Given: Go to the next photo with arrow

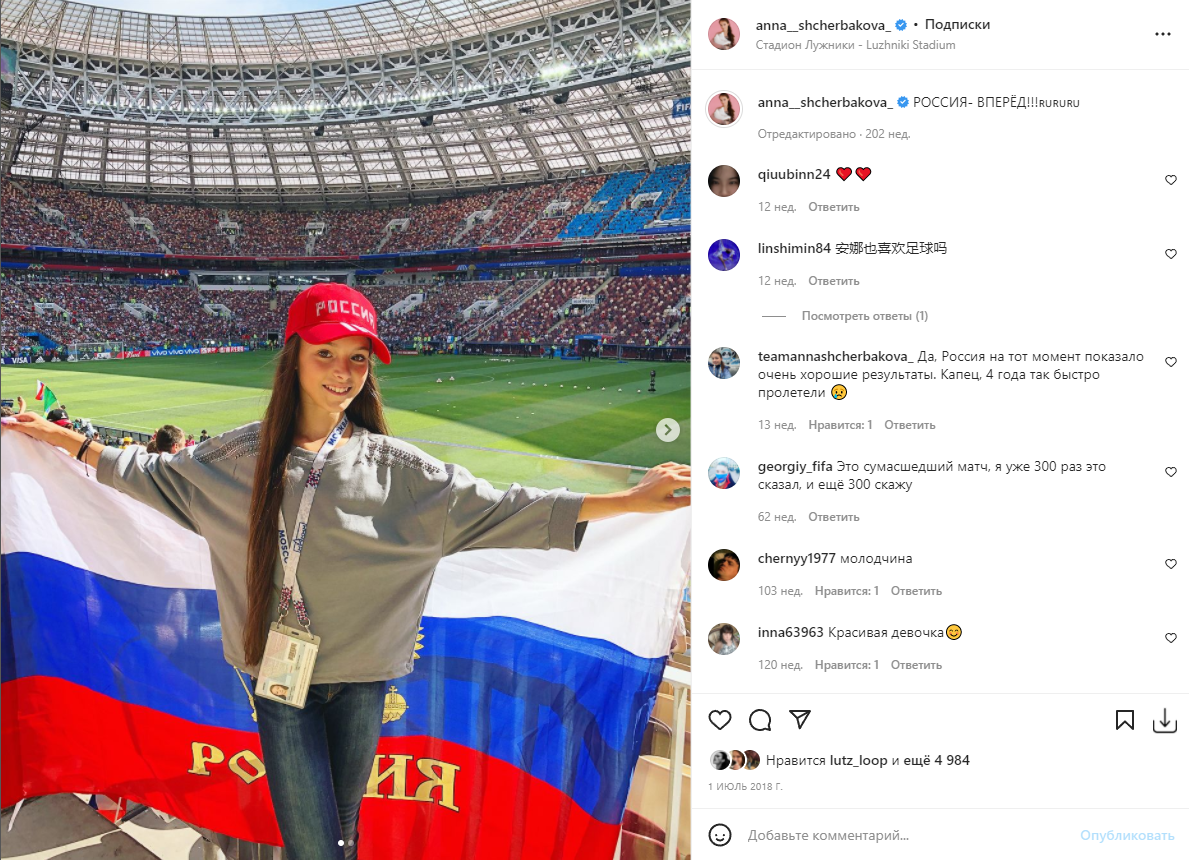Looking at the screenshot, I should [x=667, y=430].
